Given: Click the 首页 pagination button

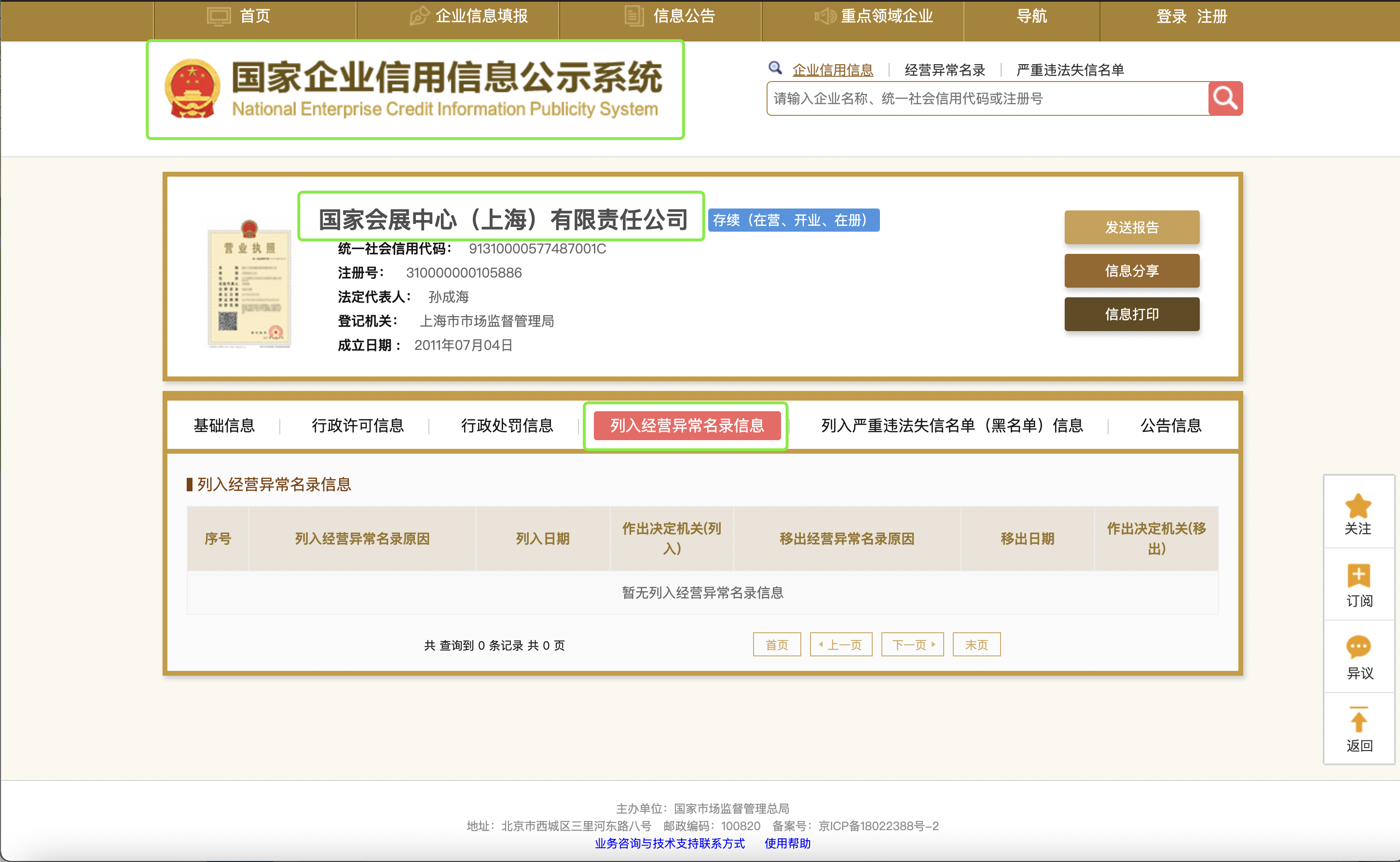Looking at the screenshot, I should coord(777,645).
